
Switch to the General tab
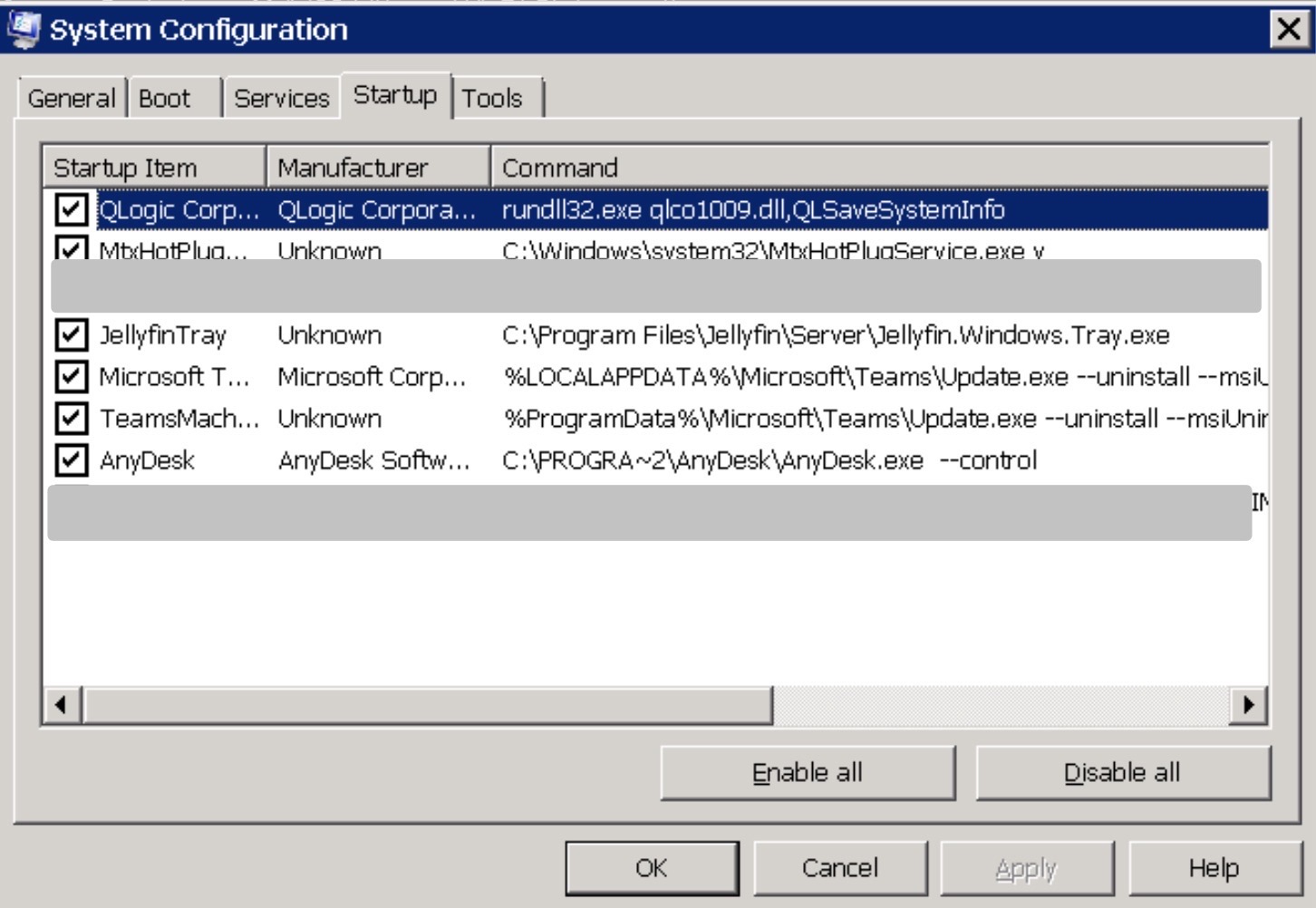click(72, 98)
